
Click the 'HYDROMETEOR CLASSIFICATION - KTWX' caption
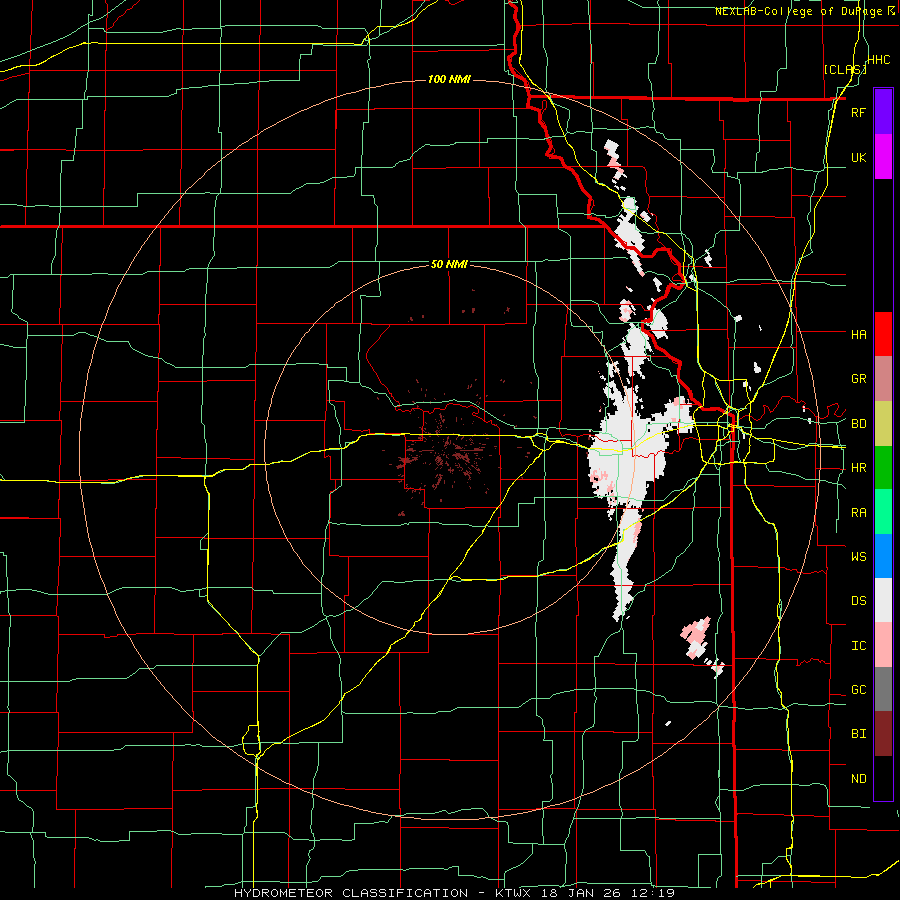[382, 893]
